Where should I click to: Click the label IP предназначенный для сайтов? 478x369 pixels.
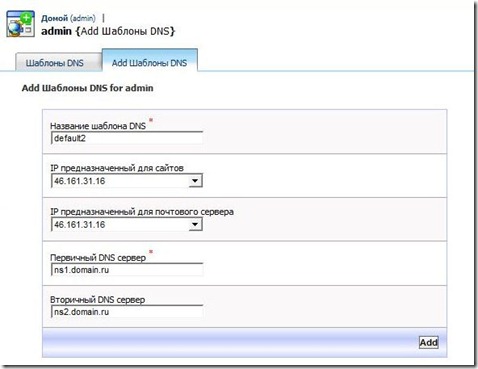(x=117, y=168)
